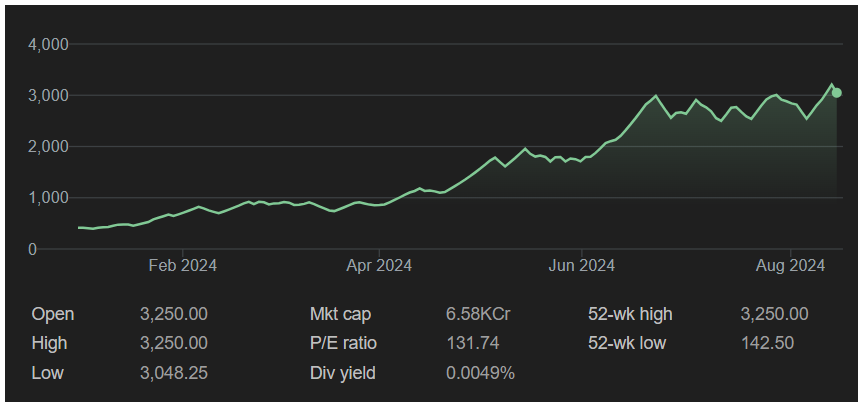Click the P/E ratio label
Screen dimensions: 863x407
tap(343, 343)
